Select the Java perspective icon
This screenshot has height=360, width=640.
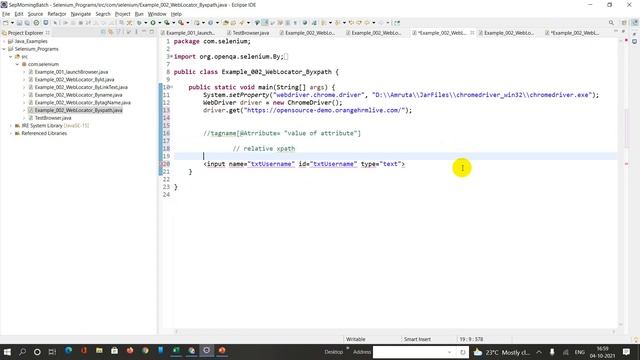point(635,23)
